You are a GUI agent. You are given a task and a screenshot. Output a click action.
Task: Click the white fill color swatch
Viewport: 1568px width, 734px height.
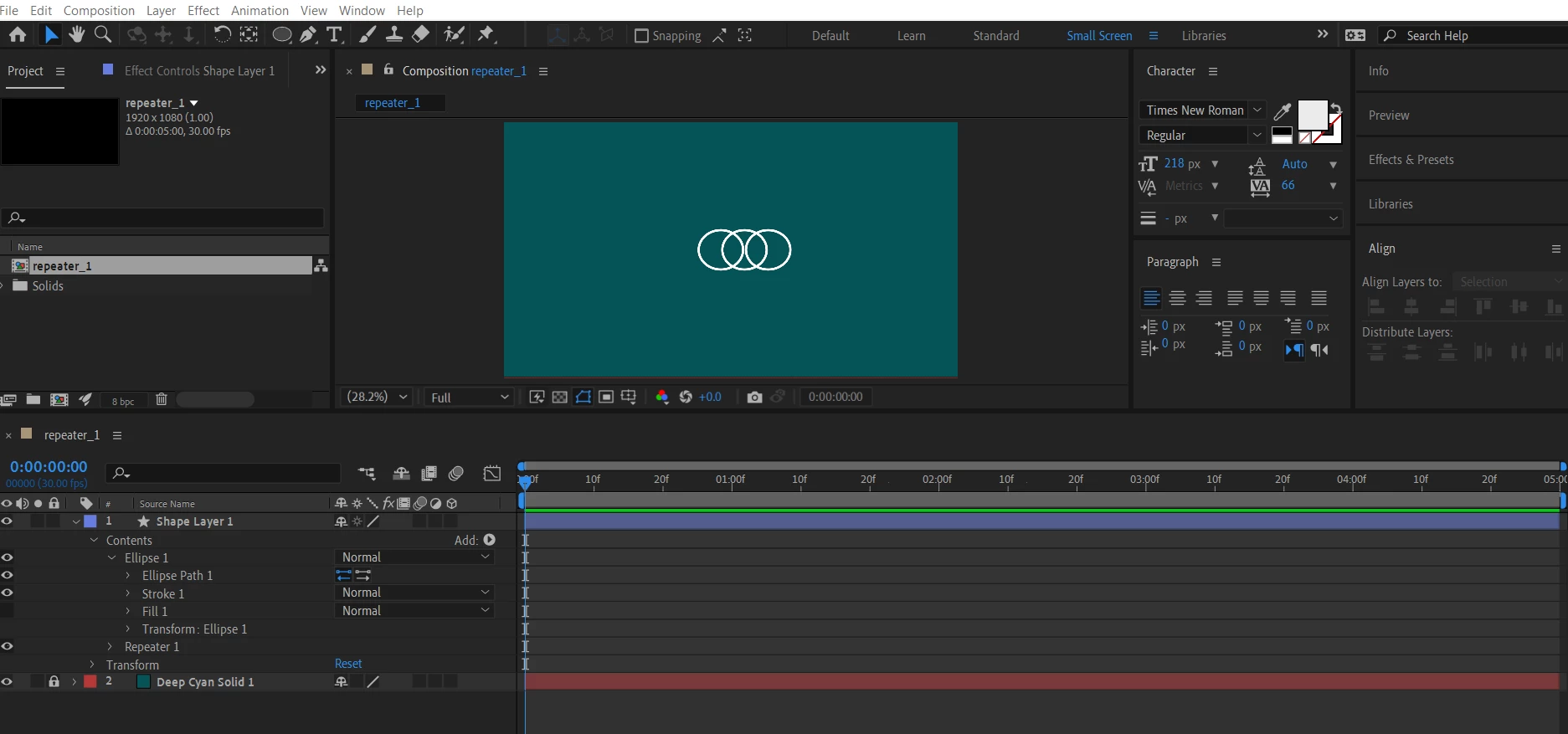click(x=1312, y=115)
